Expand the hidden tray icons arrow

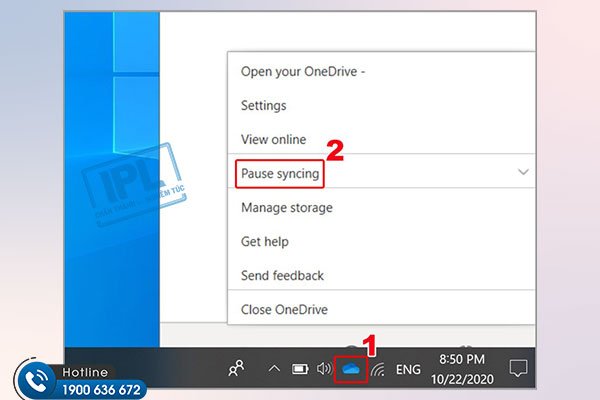tap(274, 369)
